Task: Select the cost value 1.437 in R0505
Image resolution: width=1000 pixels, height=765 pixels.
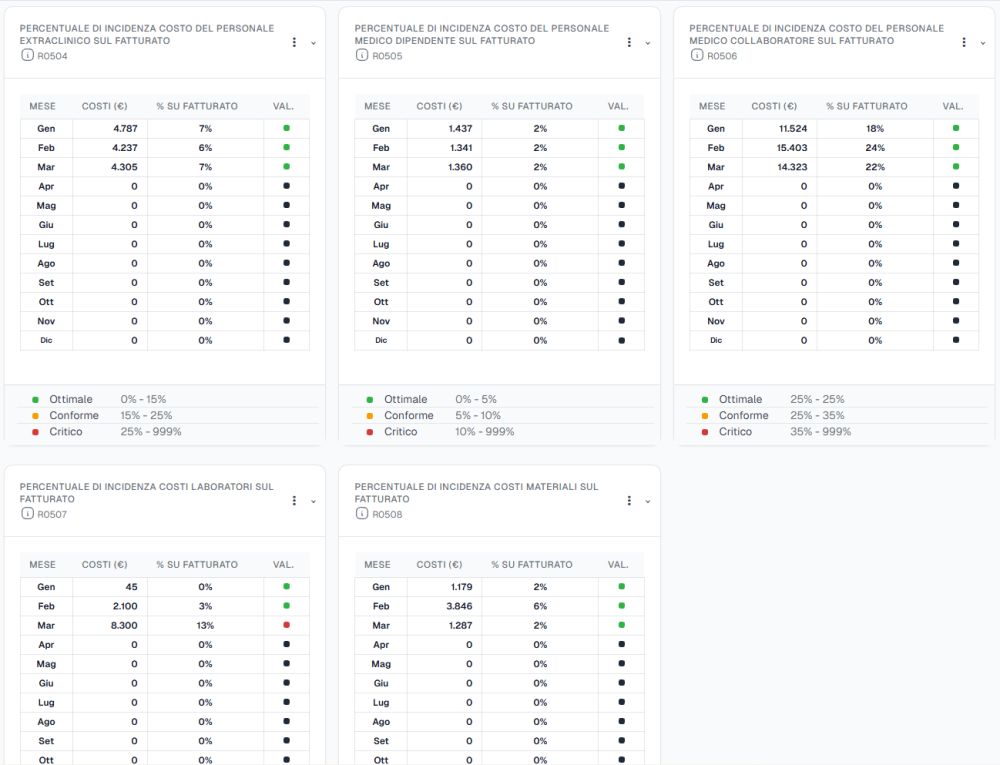Action: [460, 128]
